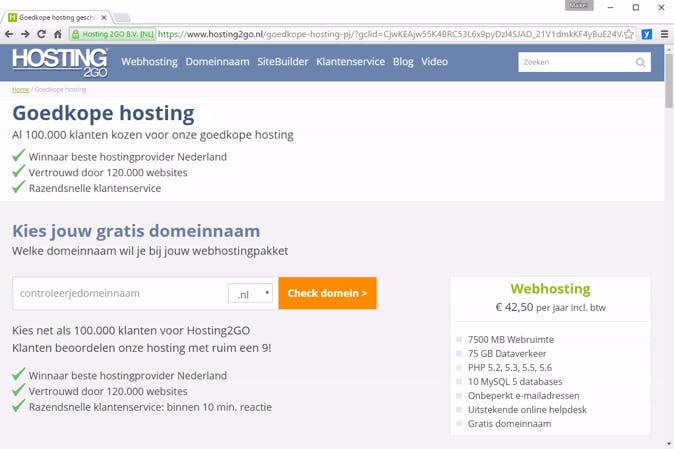Click the Onbeperkt e-mailadressen feature
The width and height of the screenshot is (674, 449).
(524, 396)
